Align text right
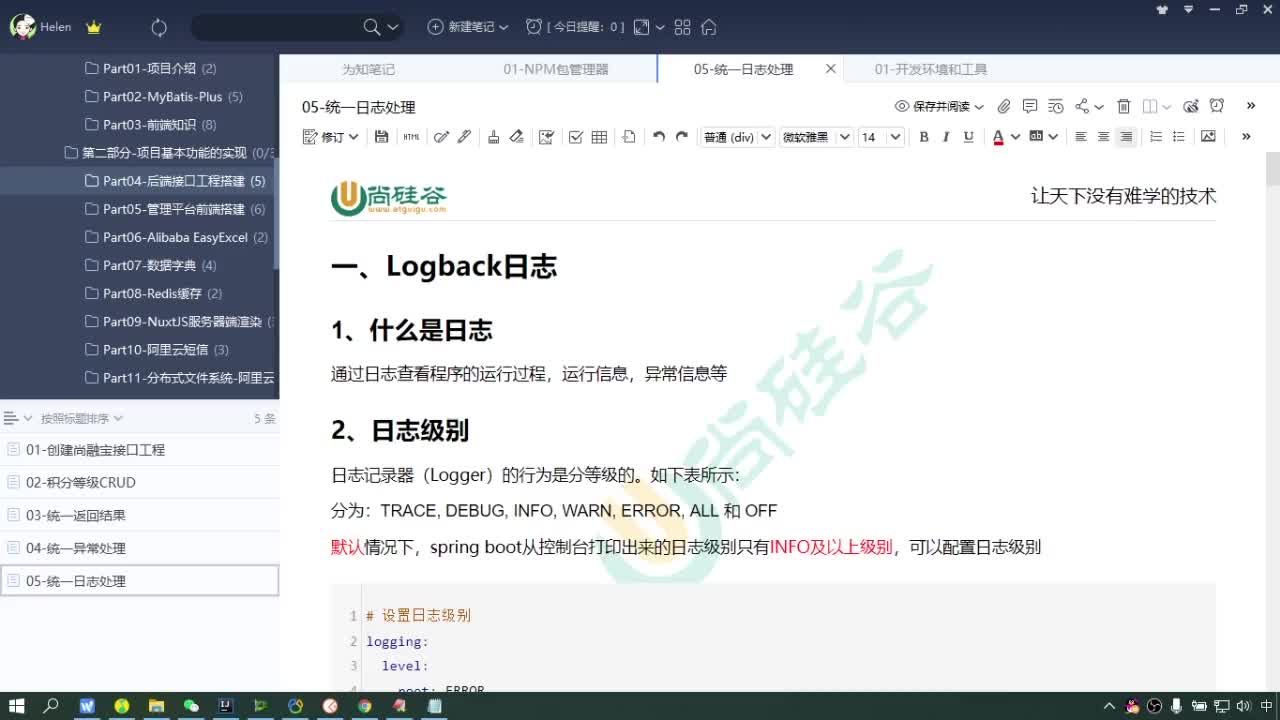Screen dimensions: 1280x720 [1126, 137]
